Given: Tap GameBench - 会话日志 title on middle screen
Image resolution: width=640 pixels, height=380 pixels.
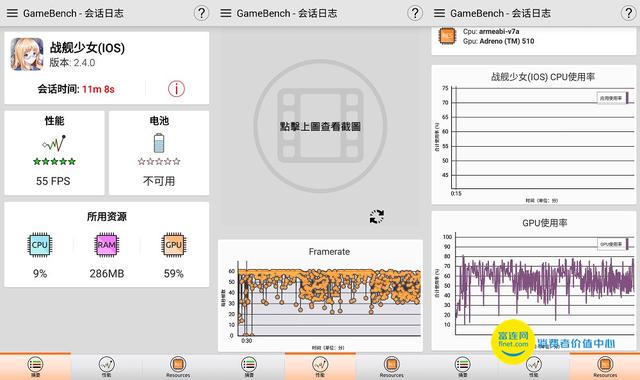Looking at the screenshot, I should [x=287, y=13].
